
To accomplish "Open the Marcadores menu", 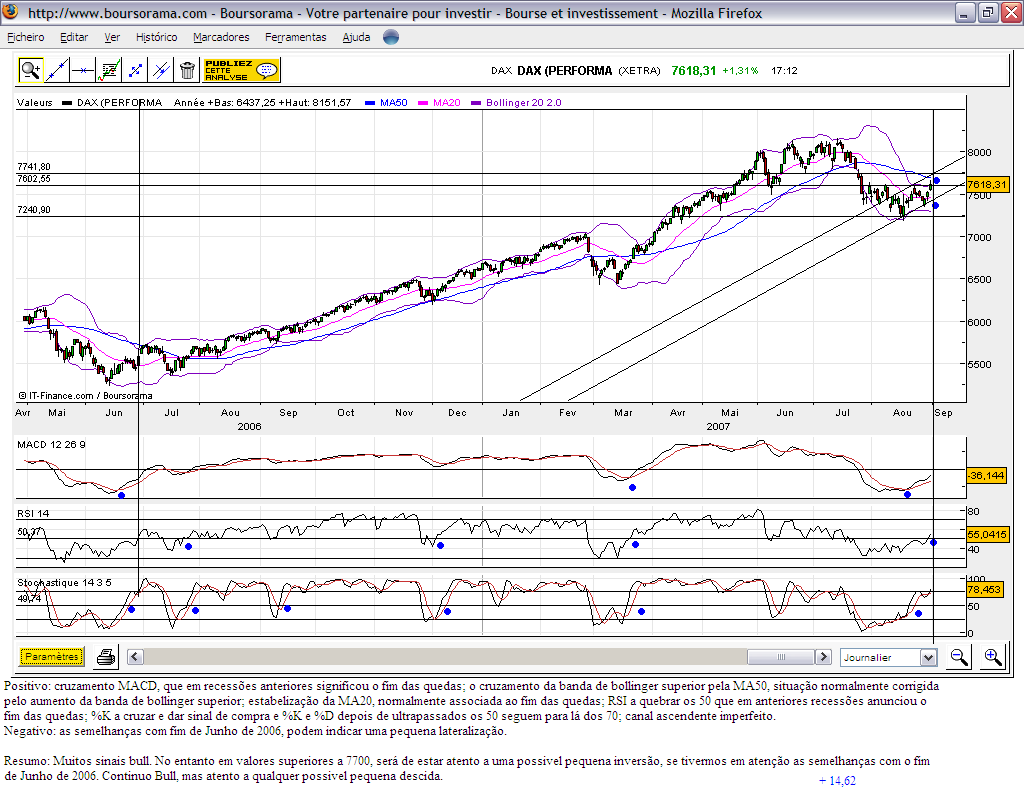I will (x=221, y=37).
